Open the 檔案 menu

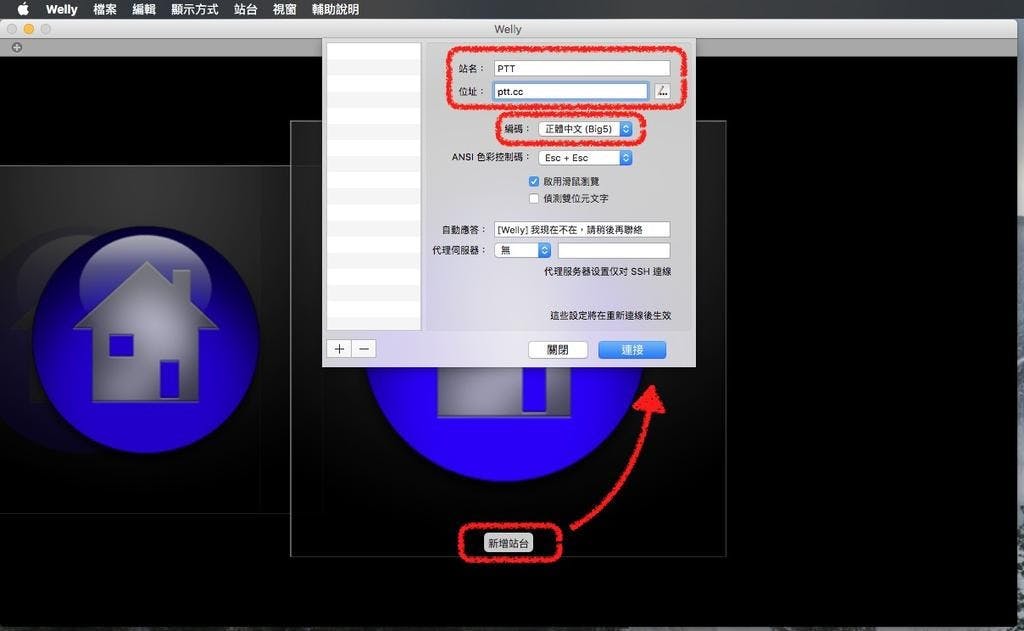[104, 9]
